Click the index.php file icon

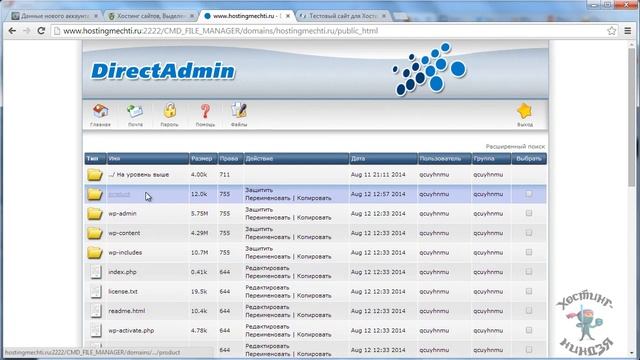pyautogui.click(x=96, y=272)
